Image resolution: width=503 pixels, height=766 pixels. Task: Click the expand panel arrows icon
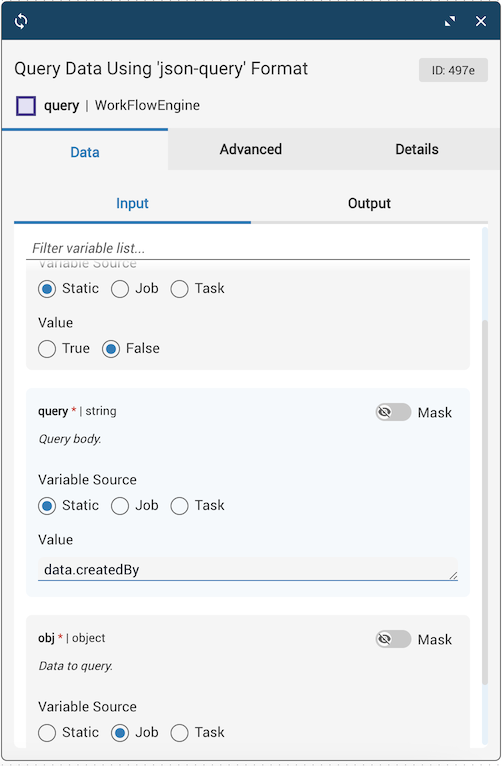[450, 21]
